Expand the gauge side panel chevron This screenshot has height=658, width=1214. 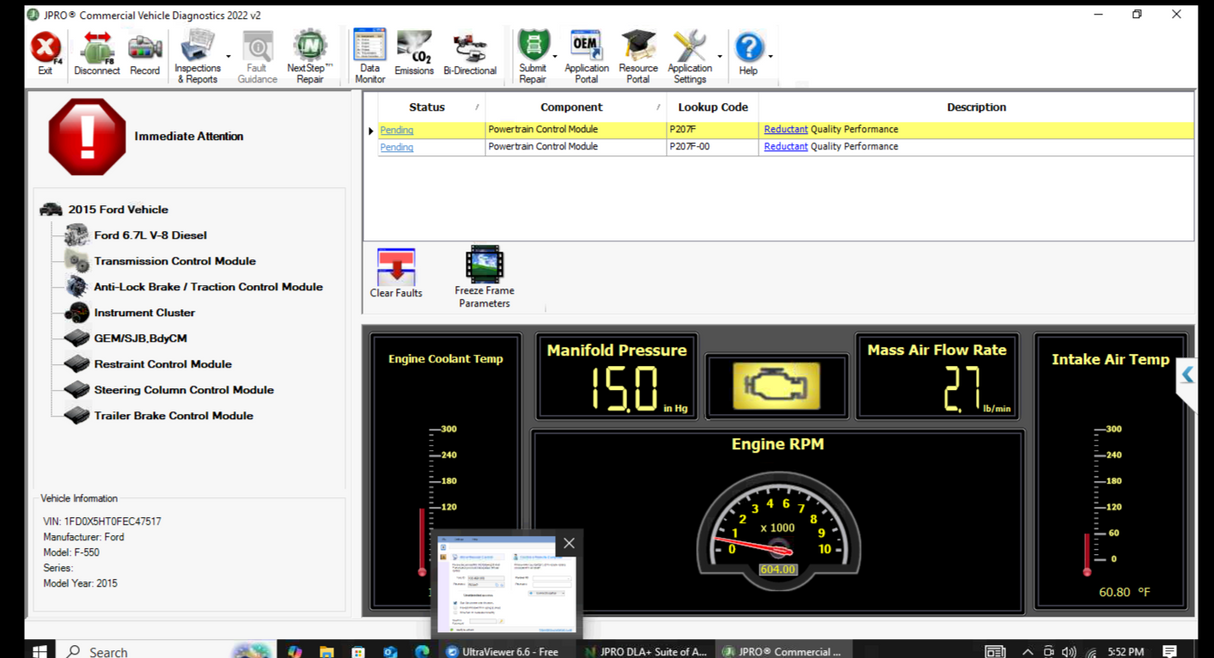click(x=1187, y=375)
